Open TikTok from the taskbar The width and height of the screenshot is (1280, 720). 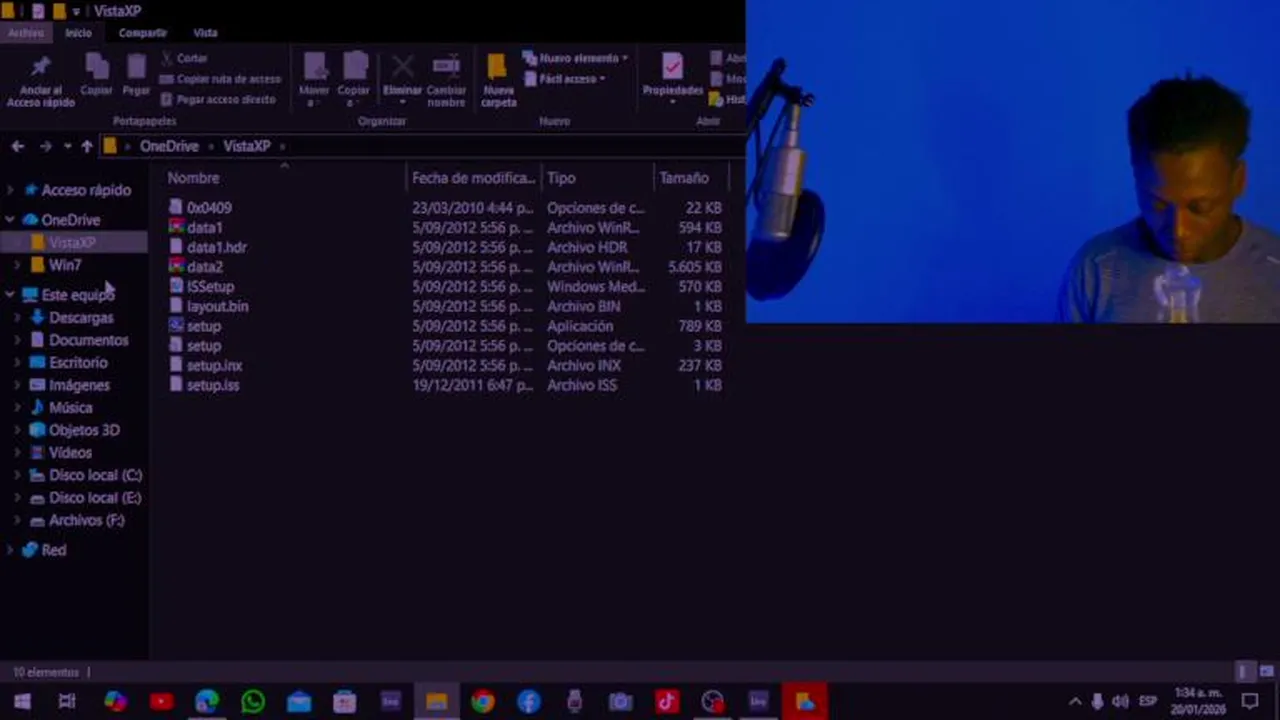click(x=667, y=702)
